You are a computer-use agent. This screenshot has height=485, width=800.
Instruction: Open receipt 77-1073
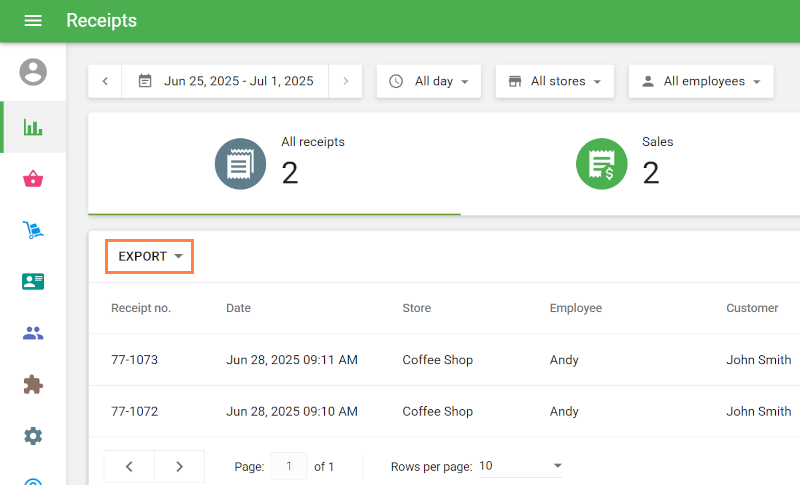click(135, 360)
